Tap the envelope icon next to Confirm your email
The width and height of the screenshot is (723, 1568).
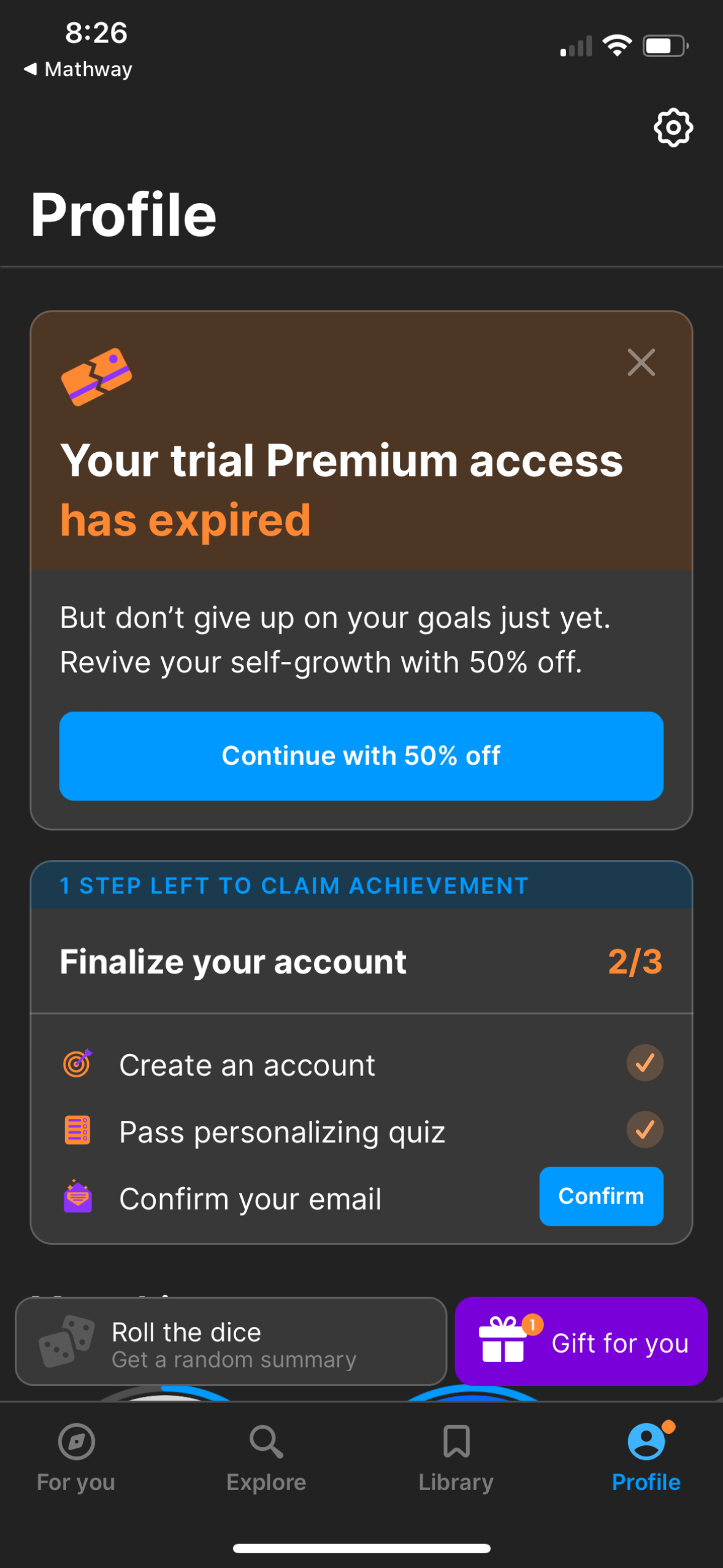click(78, 1197)
